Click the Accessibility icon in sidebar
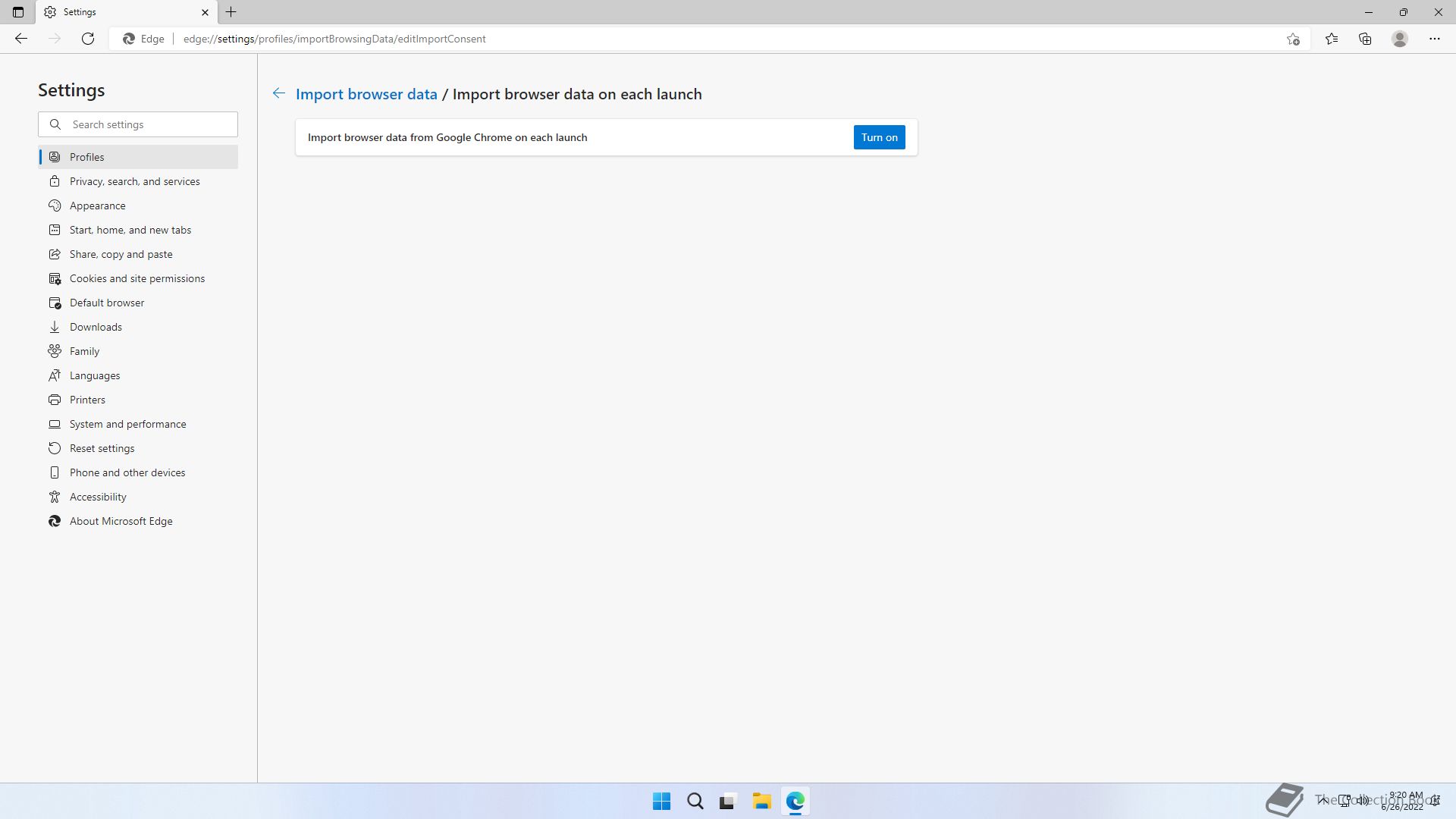The width and height of the screenshot is (1456, 819). click(55, 497)
